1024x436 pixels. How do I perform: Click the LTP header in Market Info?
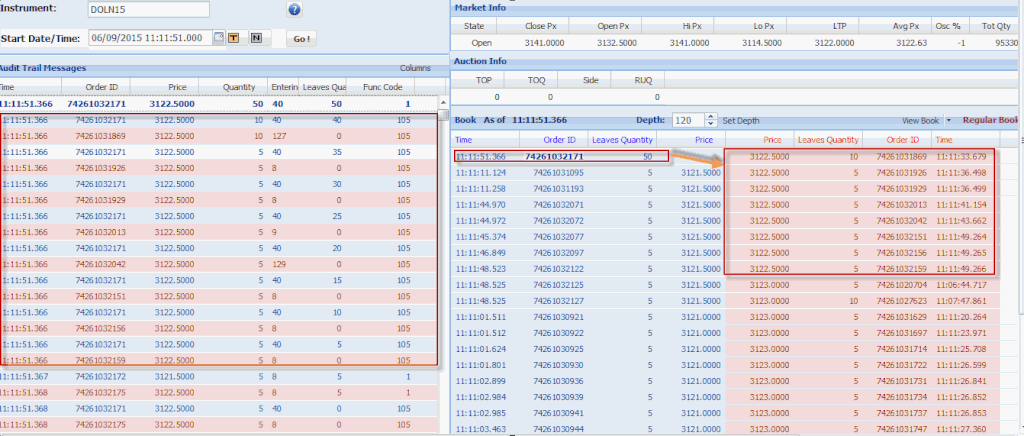coord(840,24)
